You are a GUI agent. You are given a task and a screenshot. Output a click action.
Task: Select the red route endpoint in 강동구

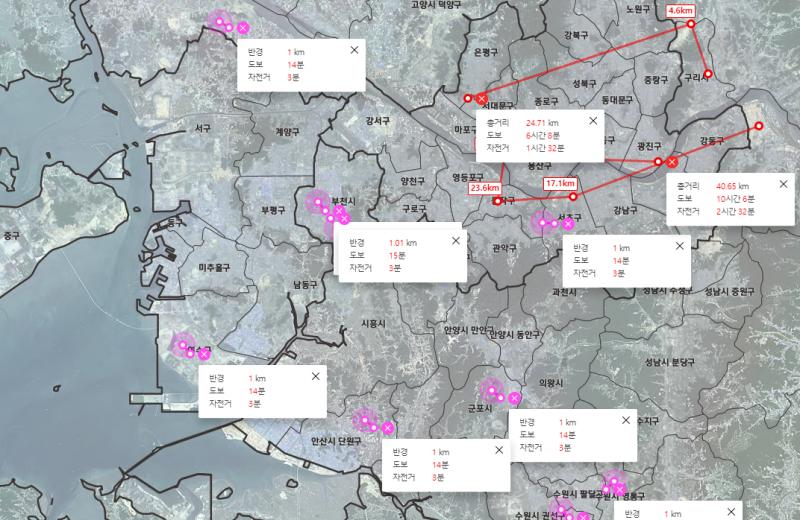(759, 126)
